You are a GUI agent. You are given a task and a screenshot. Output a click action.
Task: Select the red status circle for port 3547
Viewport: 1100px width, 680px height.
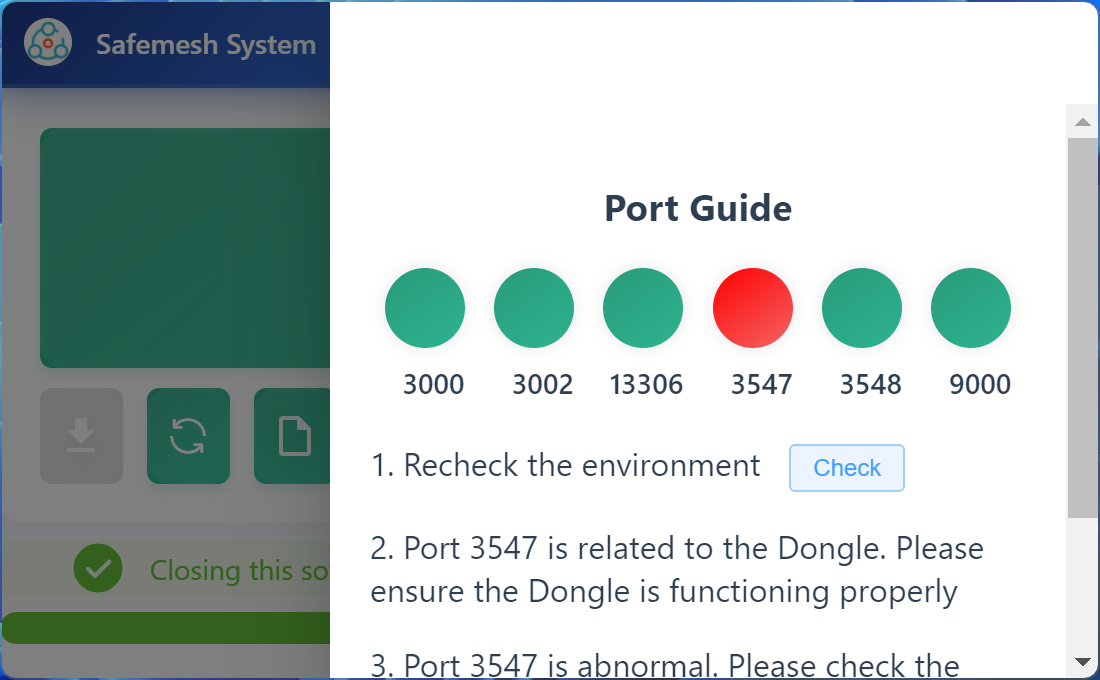[752, 308]
